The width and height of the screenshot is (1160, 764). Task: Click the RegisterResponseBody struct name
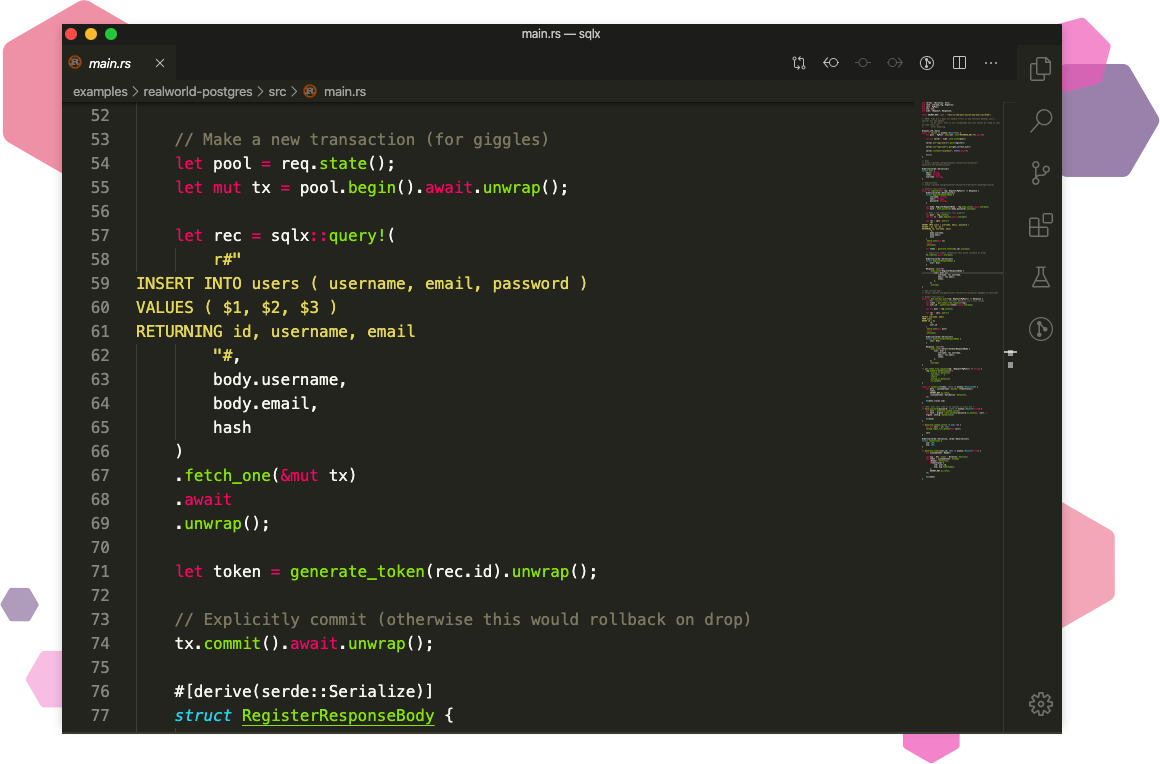[x=338, y=715]
